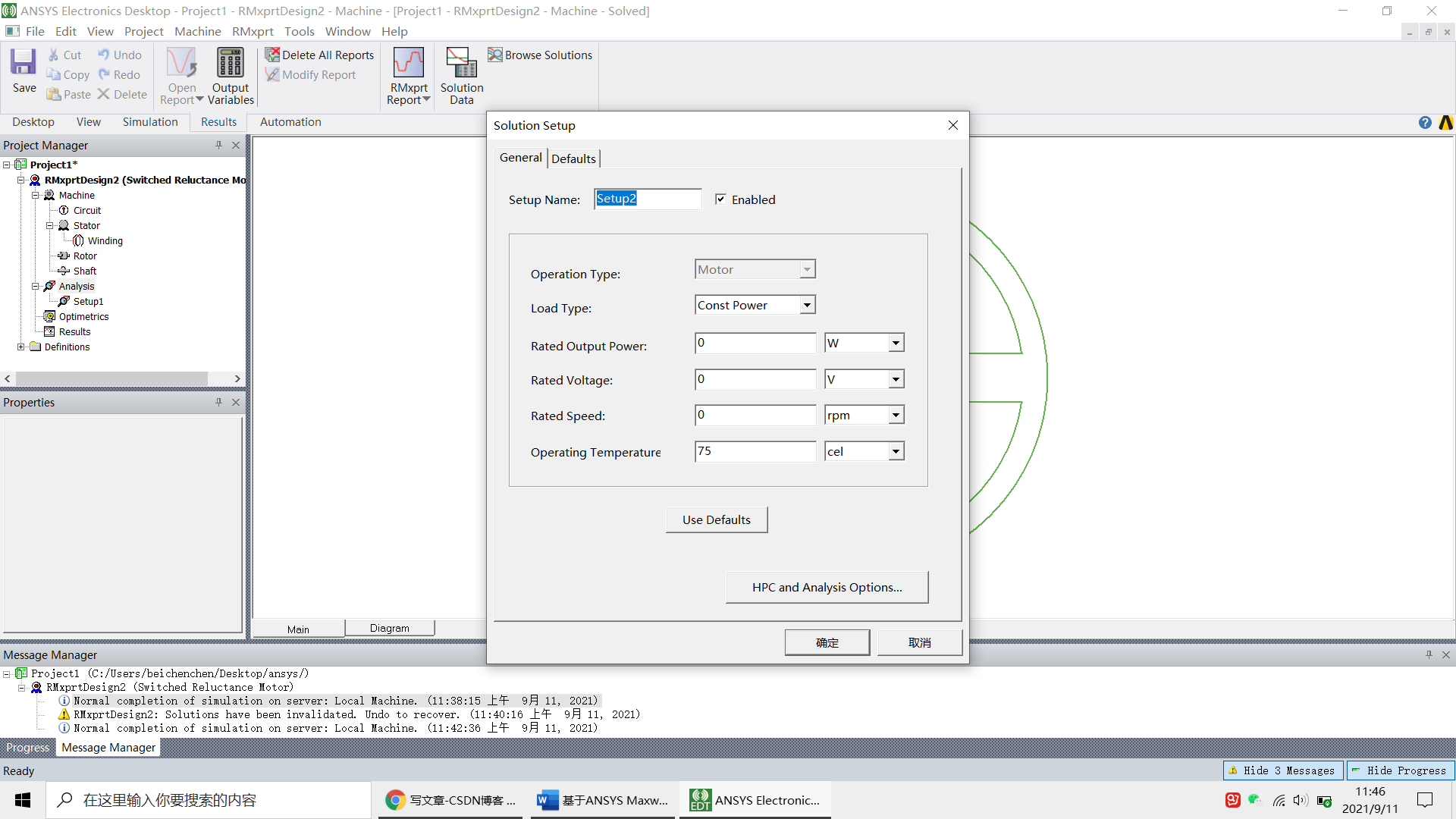Screen dimensions: 1456x819
Task: Click the Use Defaults button
Action: pyautogui.click(x=716, y=519)
